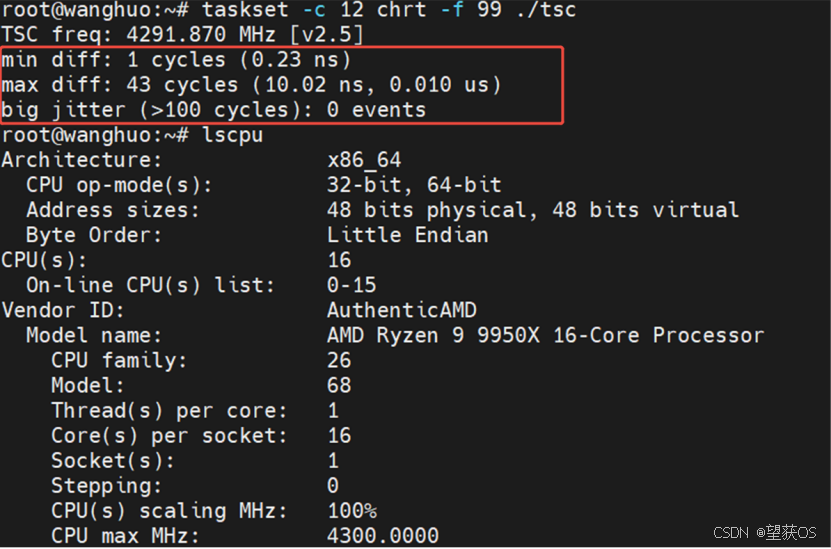Click the lscpu command prompt line
Screen dimensions: 831x549
pyautogui.click(x=132, y=135)
